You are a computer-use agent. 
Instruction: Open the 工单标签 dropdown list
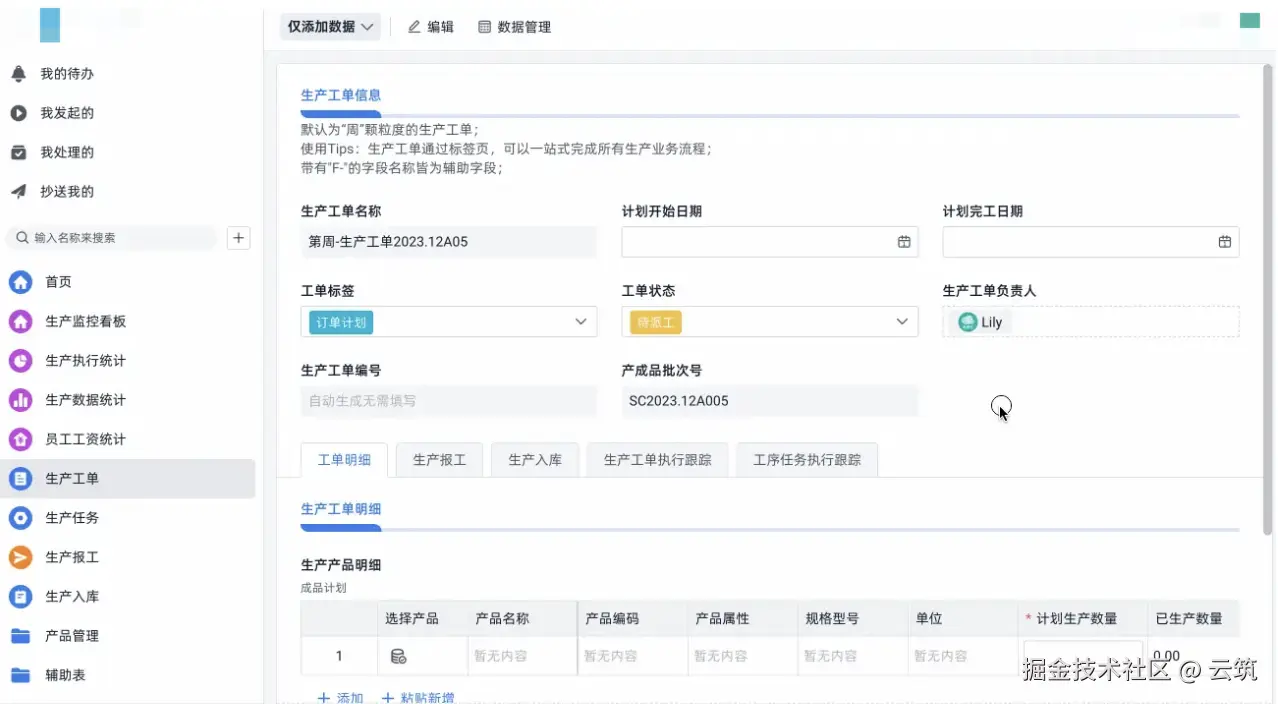click(x=580, y=321)
